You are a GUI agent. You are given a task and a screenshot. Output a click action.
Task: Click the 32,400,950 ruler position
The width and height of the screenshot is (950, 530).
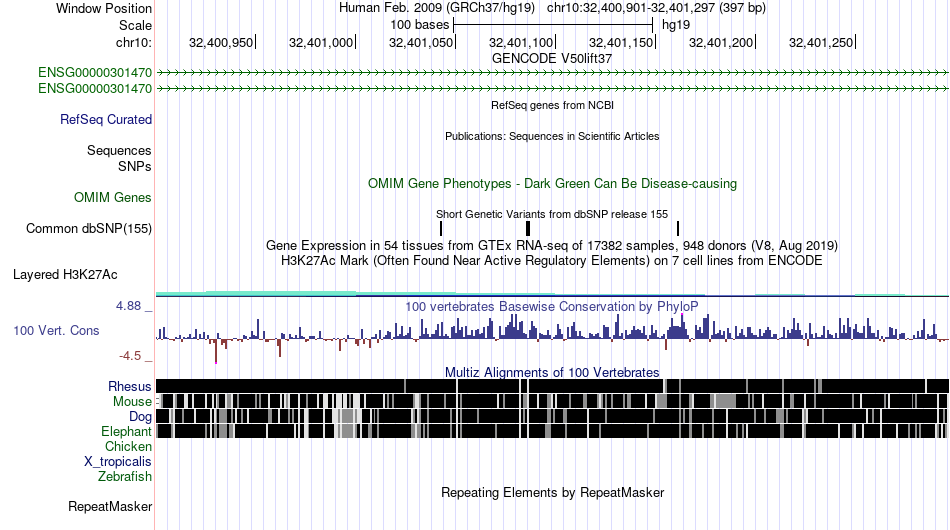(x=222, y=42)
